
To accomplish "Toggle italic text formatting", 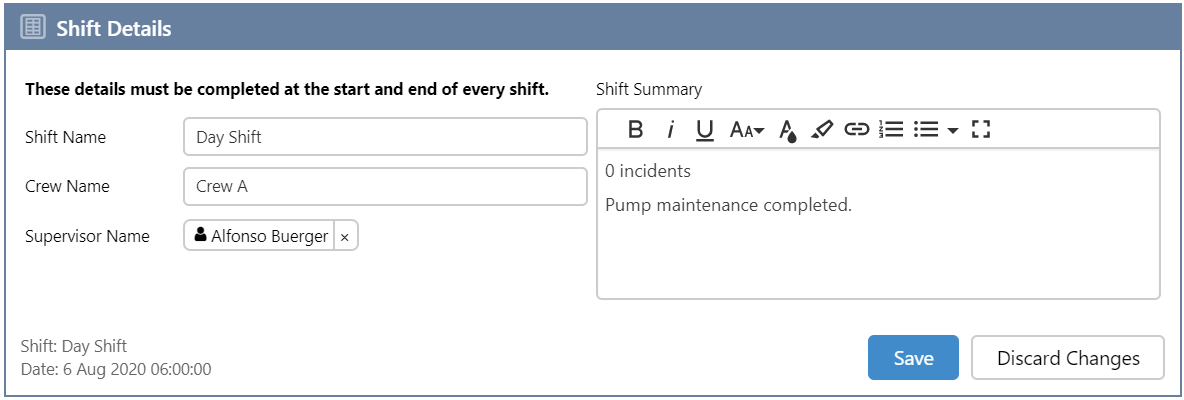I will (x=671, y=129).
